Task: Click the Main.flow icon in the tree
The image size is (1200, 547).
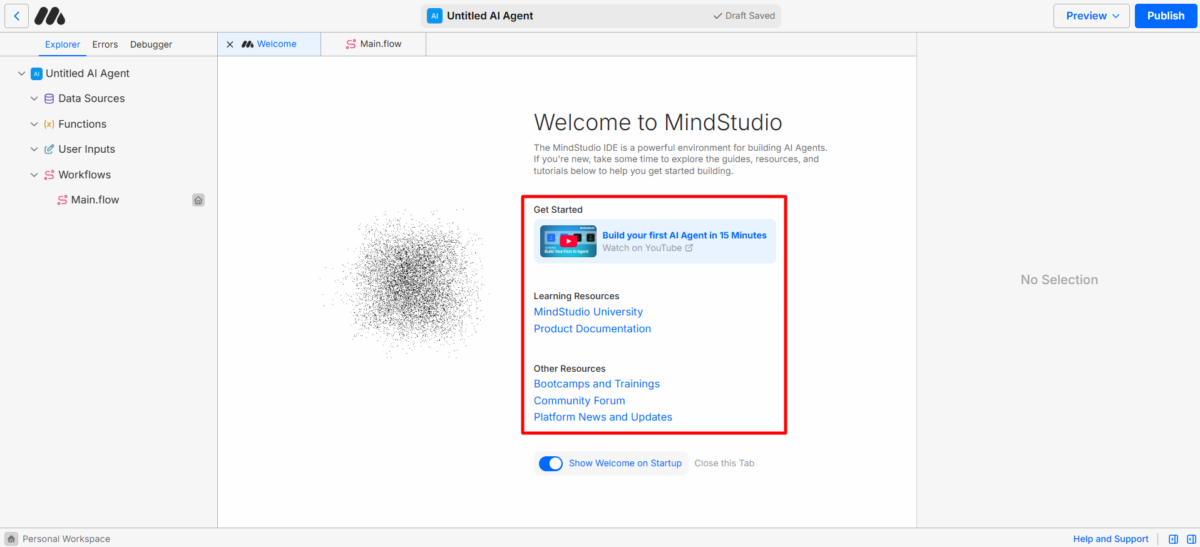Action: 62,200
